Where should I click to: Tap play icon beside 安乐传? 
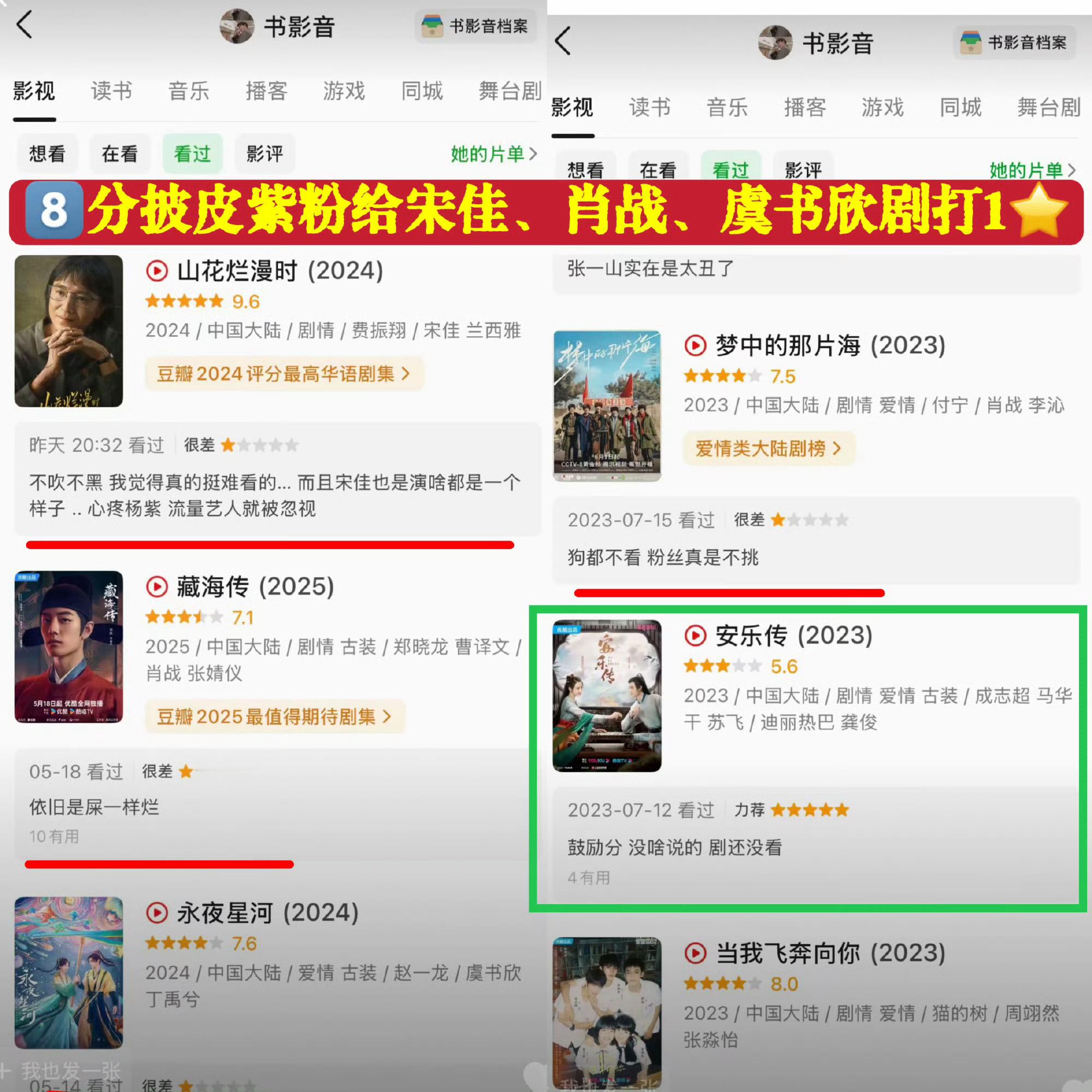tap(695, 636)
